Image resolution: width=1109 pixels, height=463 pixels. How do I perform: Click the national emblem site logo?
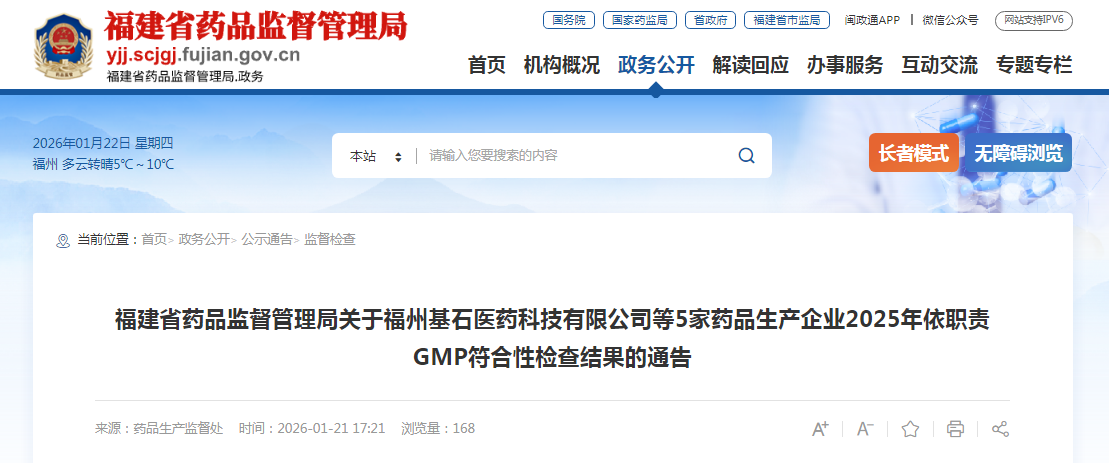[x=64, y=48]
